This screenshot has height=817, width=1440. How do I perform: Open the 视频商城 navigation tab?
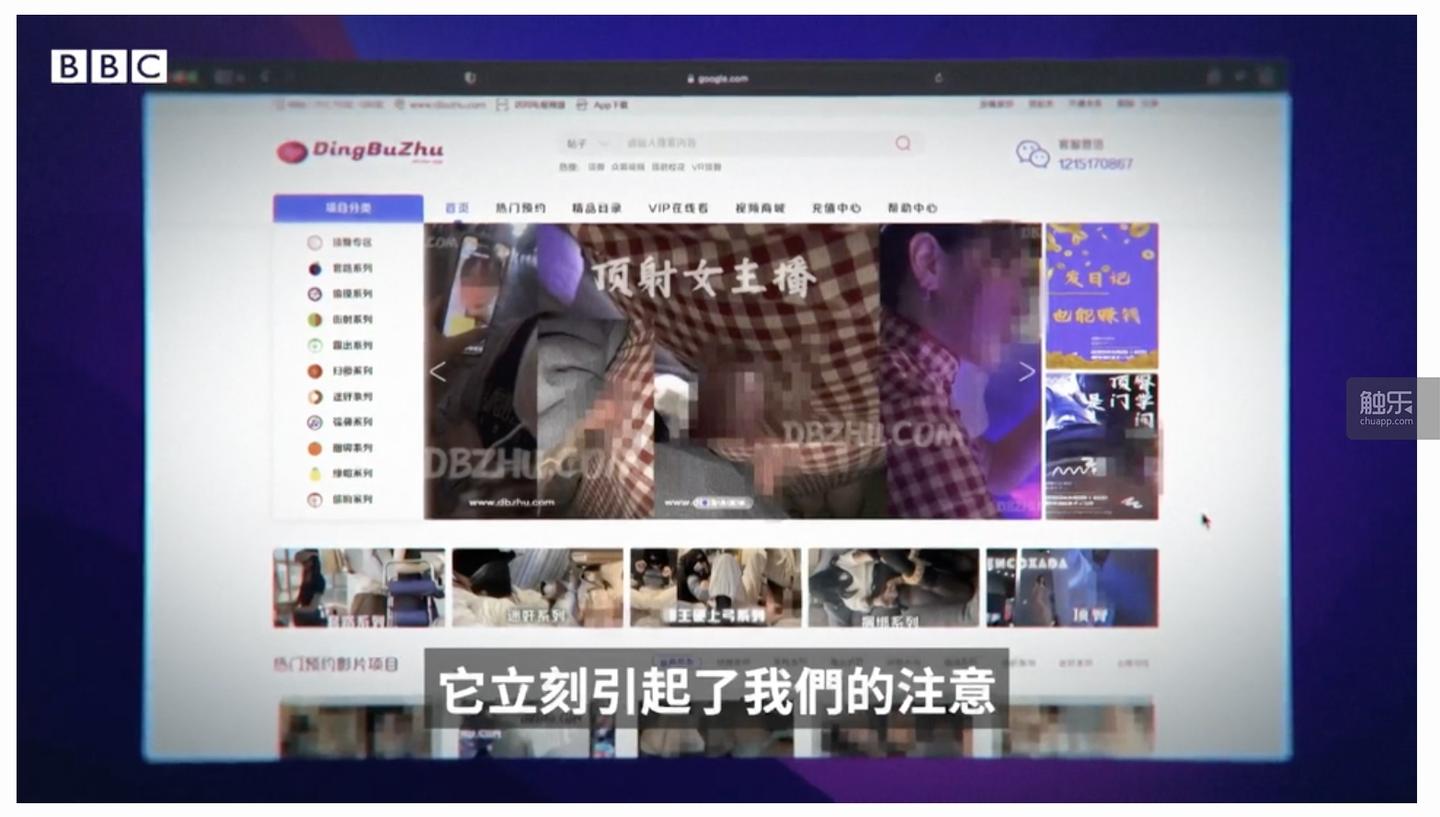coord(760,208)
